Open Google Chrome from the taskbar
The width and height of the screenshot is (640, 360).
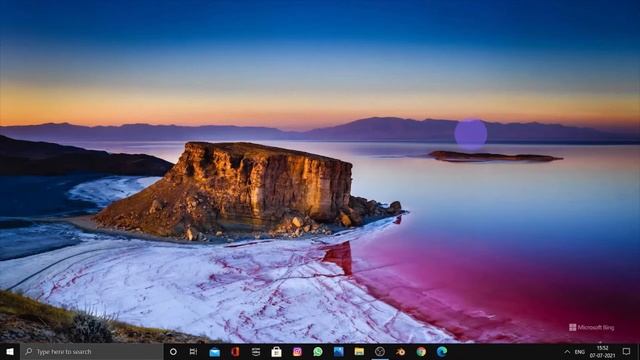pos(421,352)
